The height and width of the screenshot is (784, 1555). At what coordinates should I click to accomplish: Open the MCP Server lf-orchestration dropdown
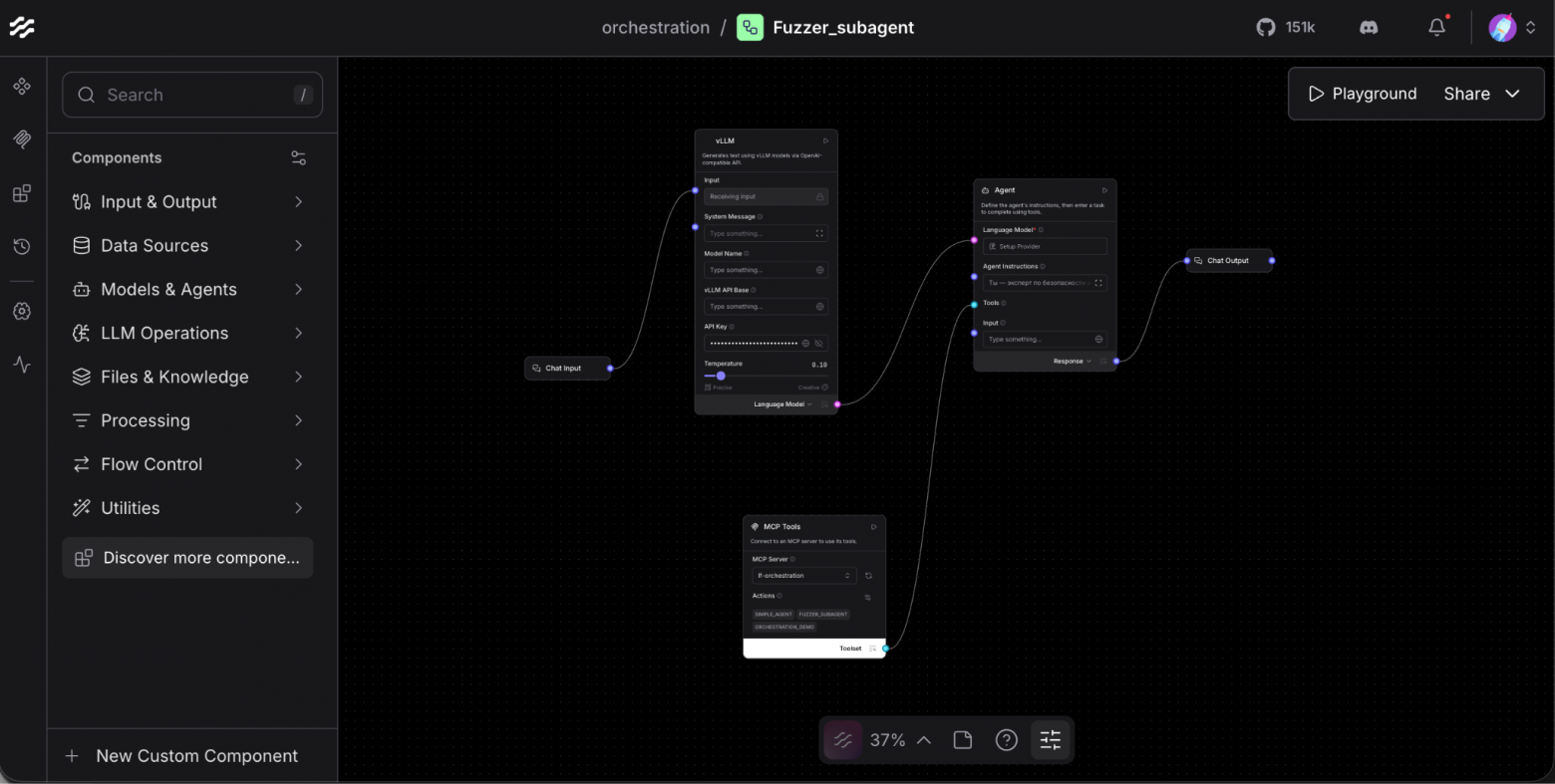pos(804,576)
